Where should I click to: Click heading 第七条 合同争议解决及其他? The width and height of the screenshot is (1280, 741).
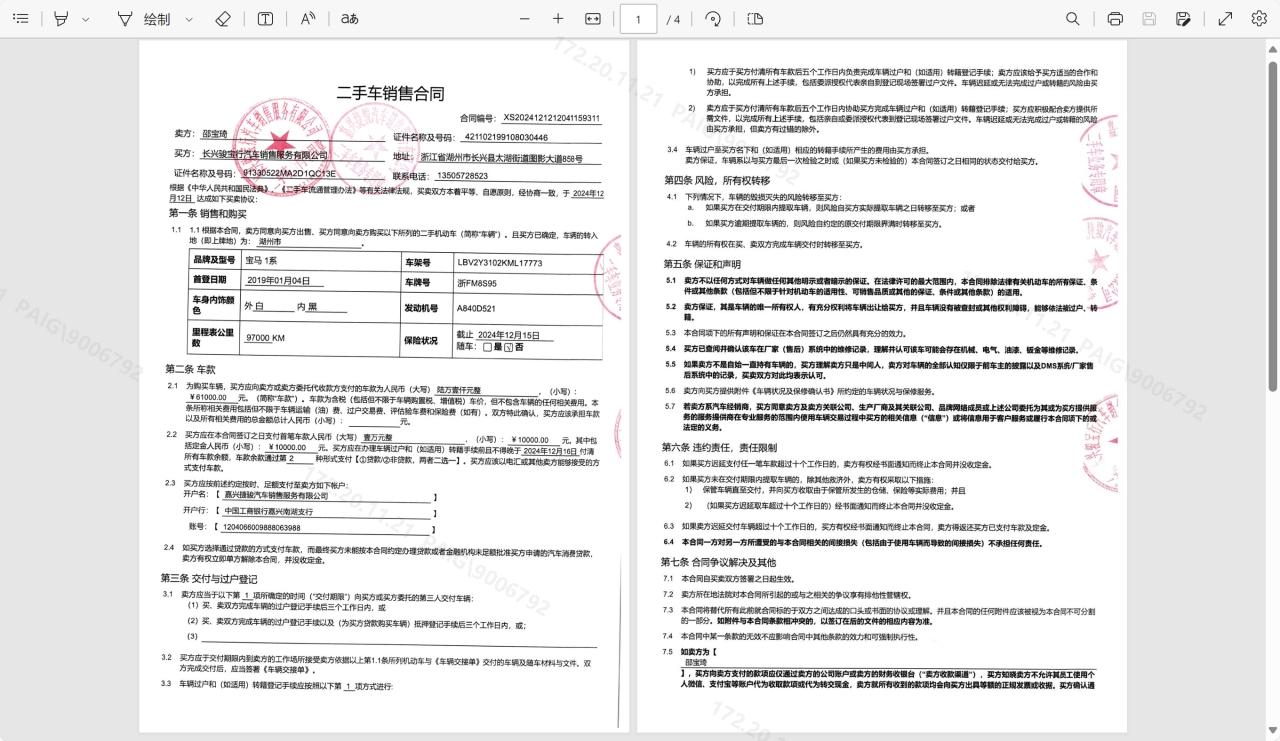click(x=718, y=562)
